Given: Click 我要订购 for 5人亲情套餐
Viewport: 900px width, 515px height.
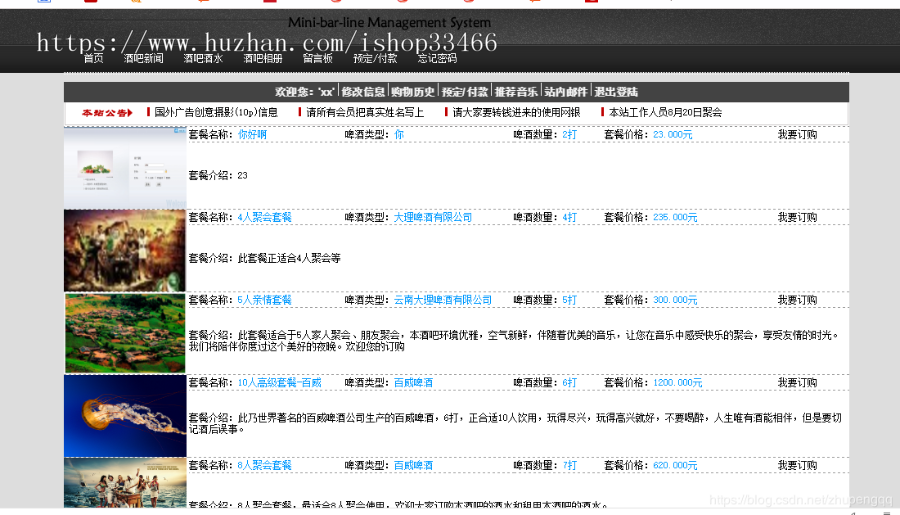Looking at the screenshot, I should 797,300.
